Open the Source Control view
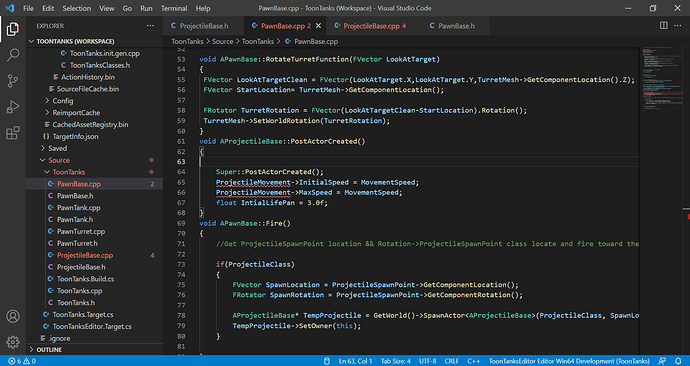 click(13, 81)
